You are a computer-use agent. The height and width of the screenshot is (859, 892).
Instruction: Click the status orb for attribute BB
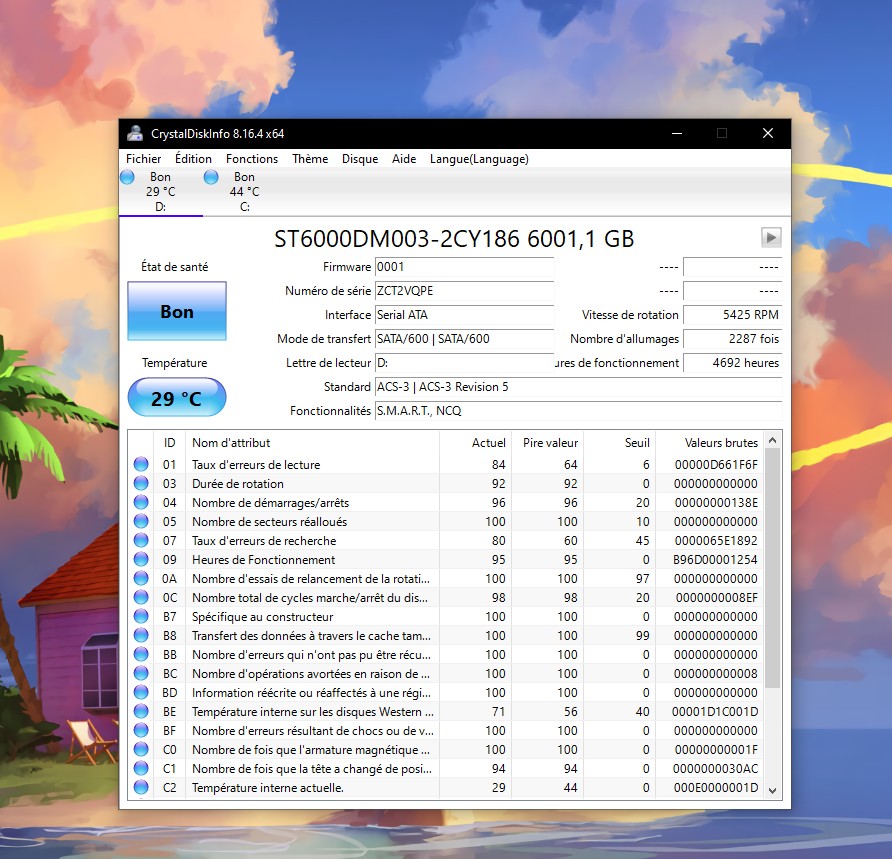click(141, 654)
